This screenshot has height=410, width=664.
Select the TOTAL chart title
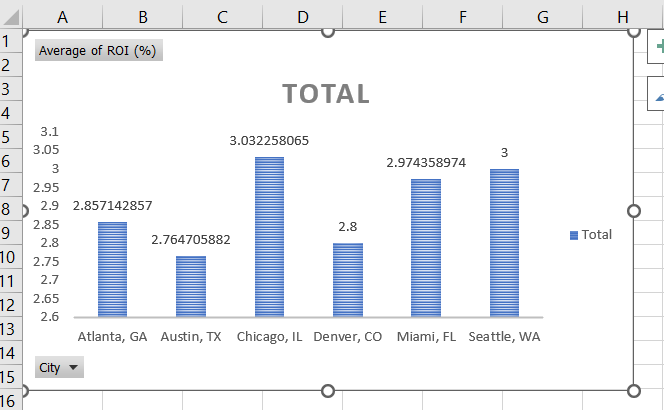(326, 94)
